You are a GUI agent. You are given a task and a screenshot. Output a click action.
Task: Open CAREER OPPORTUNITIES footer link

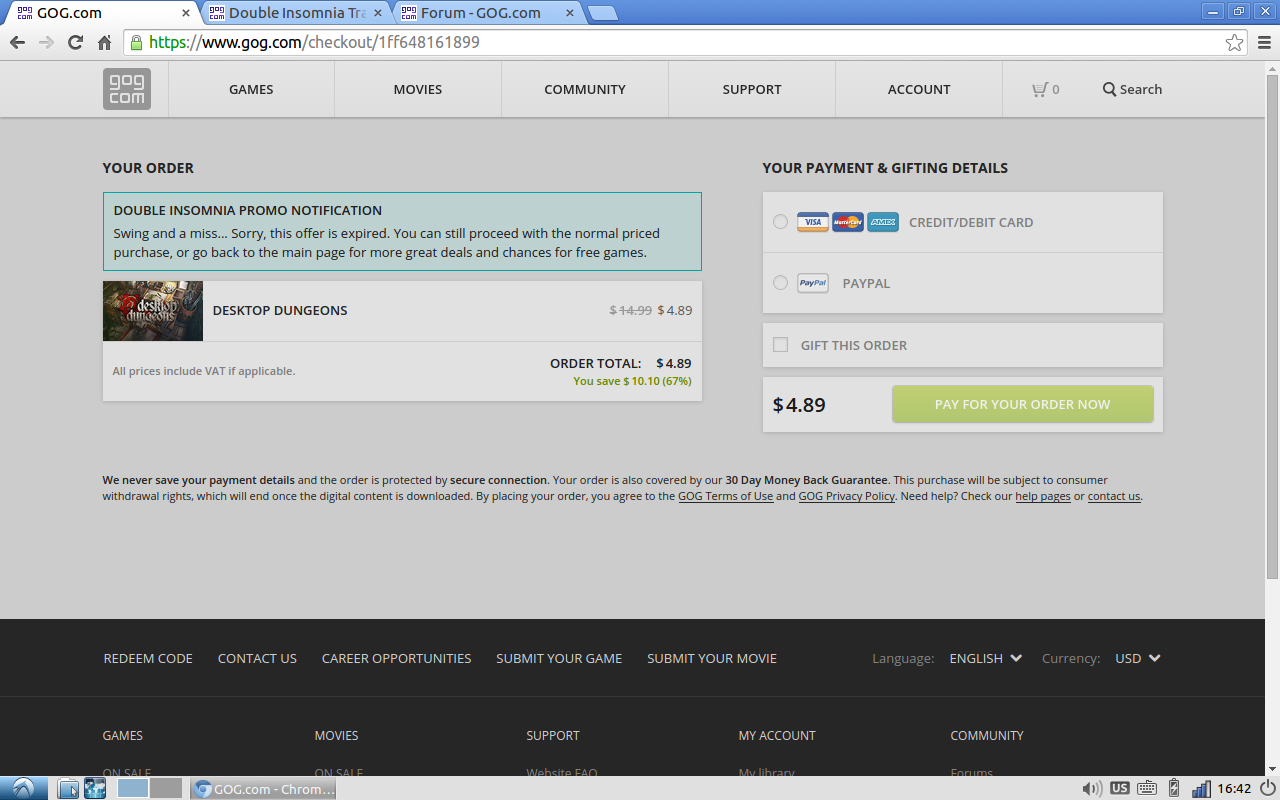click(x=396, y=658)
